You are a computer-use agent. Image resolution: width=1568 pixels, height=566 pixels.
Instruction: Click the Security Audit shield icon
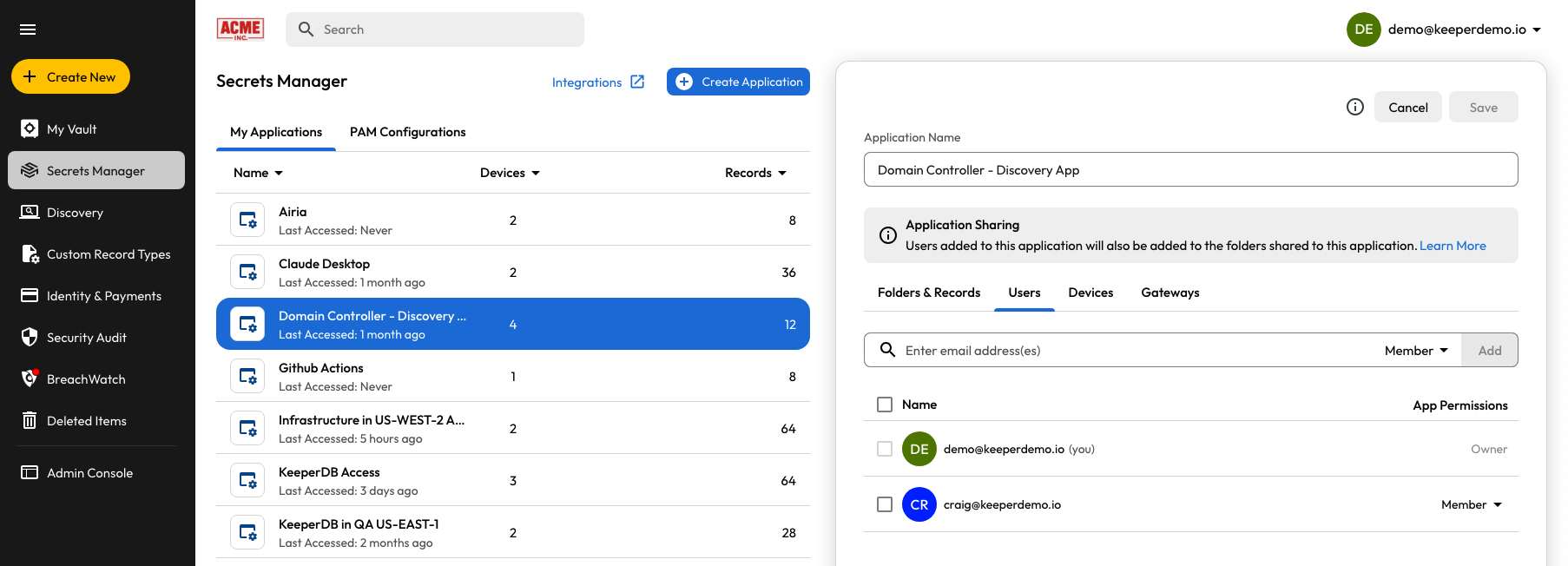click(30, 338)
